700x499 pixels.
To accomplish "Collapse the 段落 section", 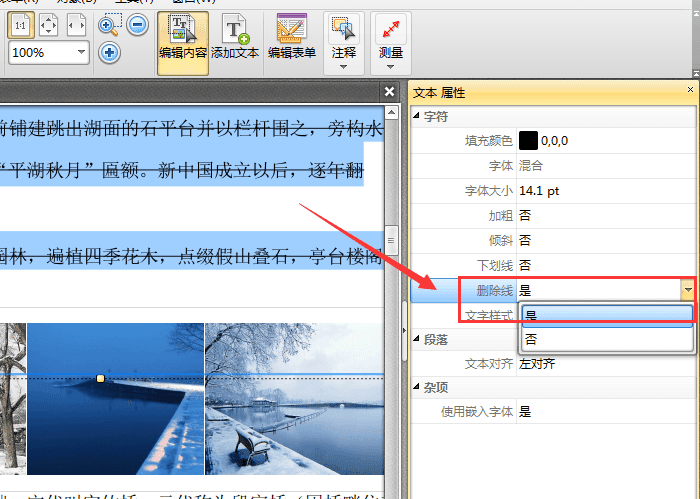I will (417, 338).
